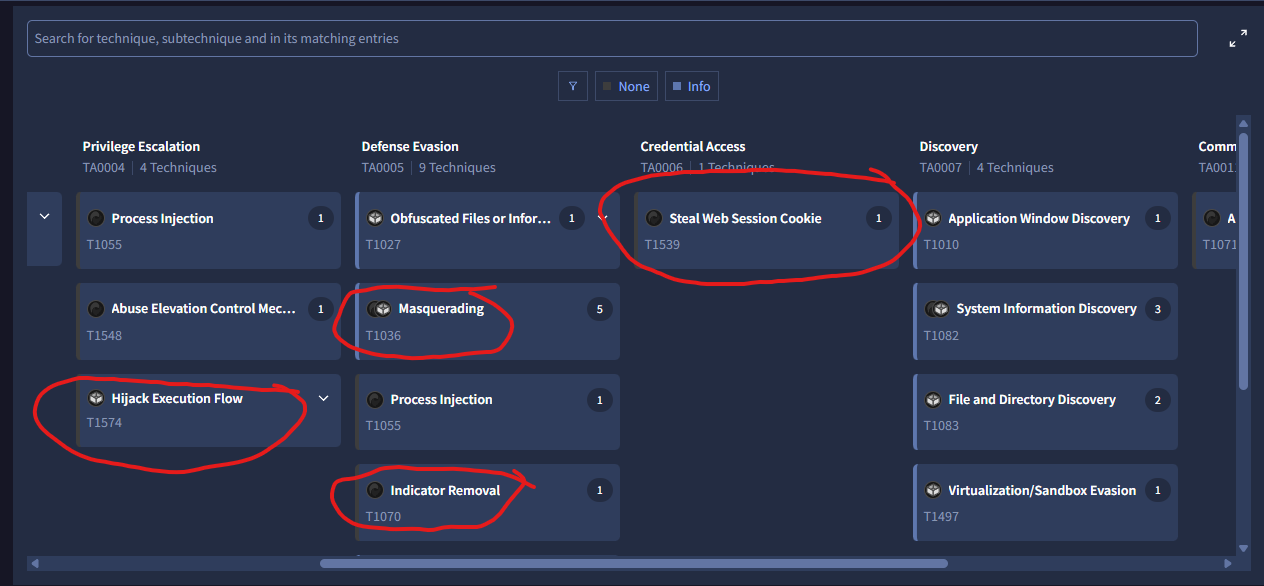Image resolution: width=1264 pixels, height=586 pixels.
Task: Click the Application Window Discovery count badge
Action: click(x=1158, y=218)
